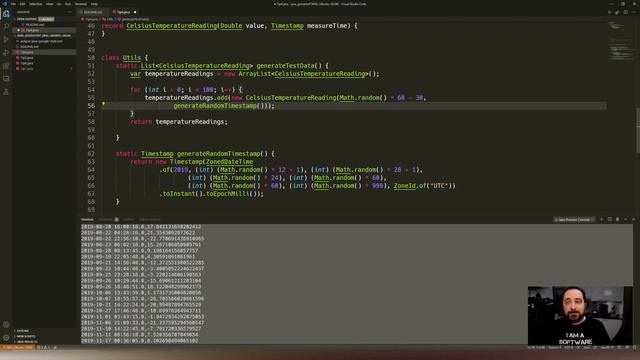Image resolution: width=640 pixels, height=360 pixels.
Task: Click 'return temperatureReadings;' on line 58
Action: tap(179, 122)
